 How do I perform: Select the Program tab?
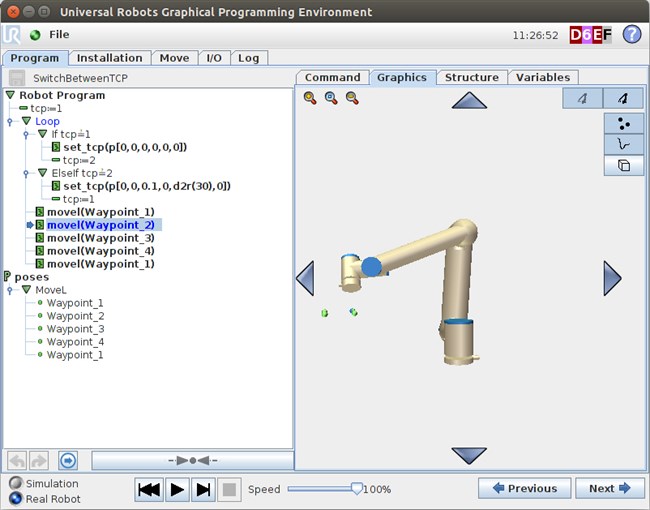34,58
